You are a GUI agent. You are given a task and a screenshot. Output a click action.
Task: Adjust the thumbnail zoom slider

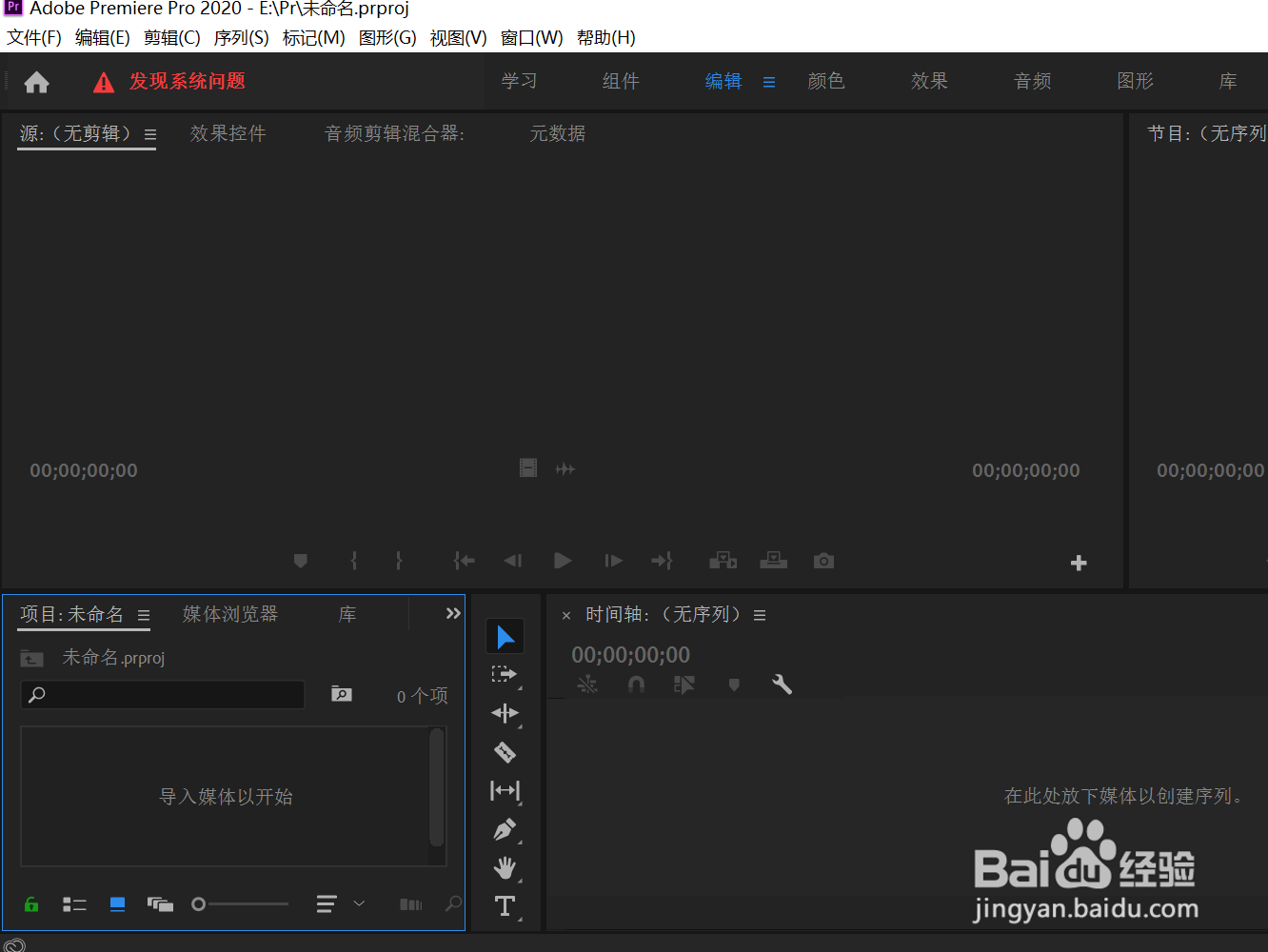(240, 904)
